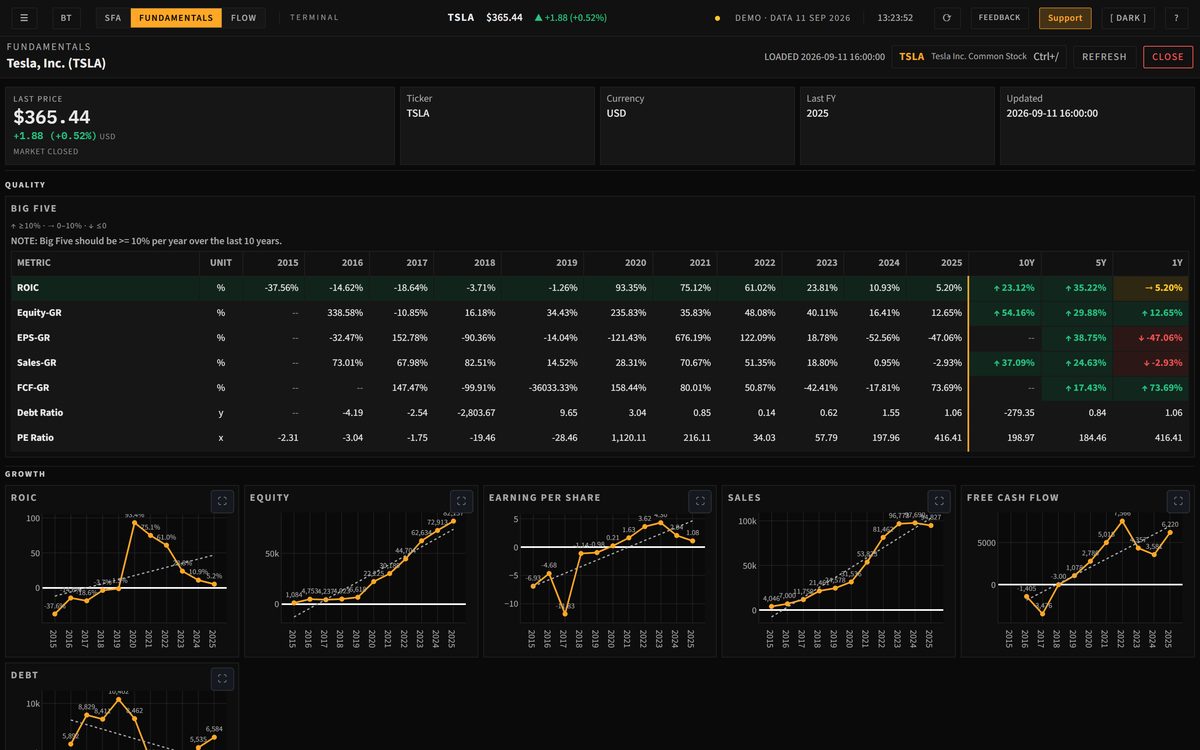Select the ROIC metric row label

click(28, 288)
